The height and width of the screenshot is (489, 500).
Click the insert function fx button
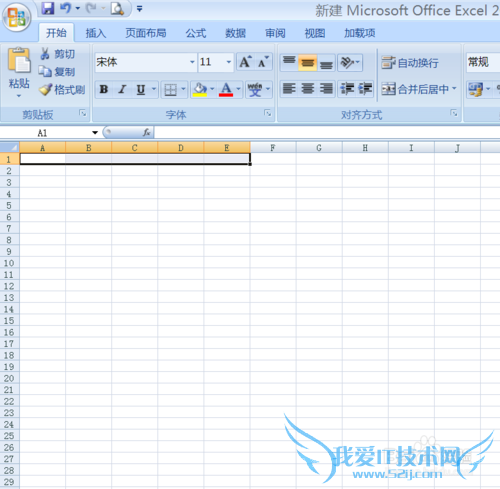click(x=147, y=132)
